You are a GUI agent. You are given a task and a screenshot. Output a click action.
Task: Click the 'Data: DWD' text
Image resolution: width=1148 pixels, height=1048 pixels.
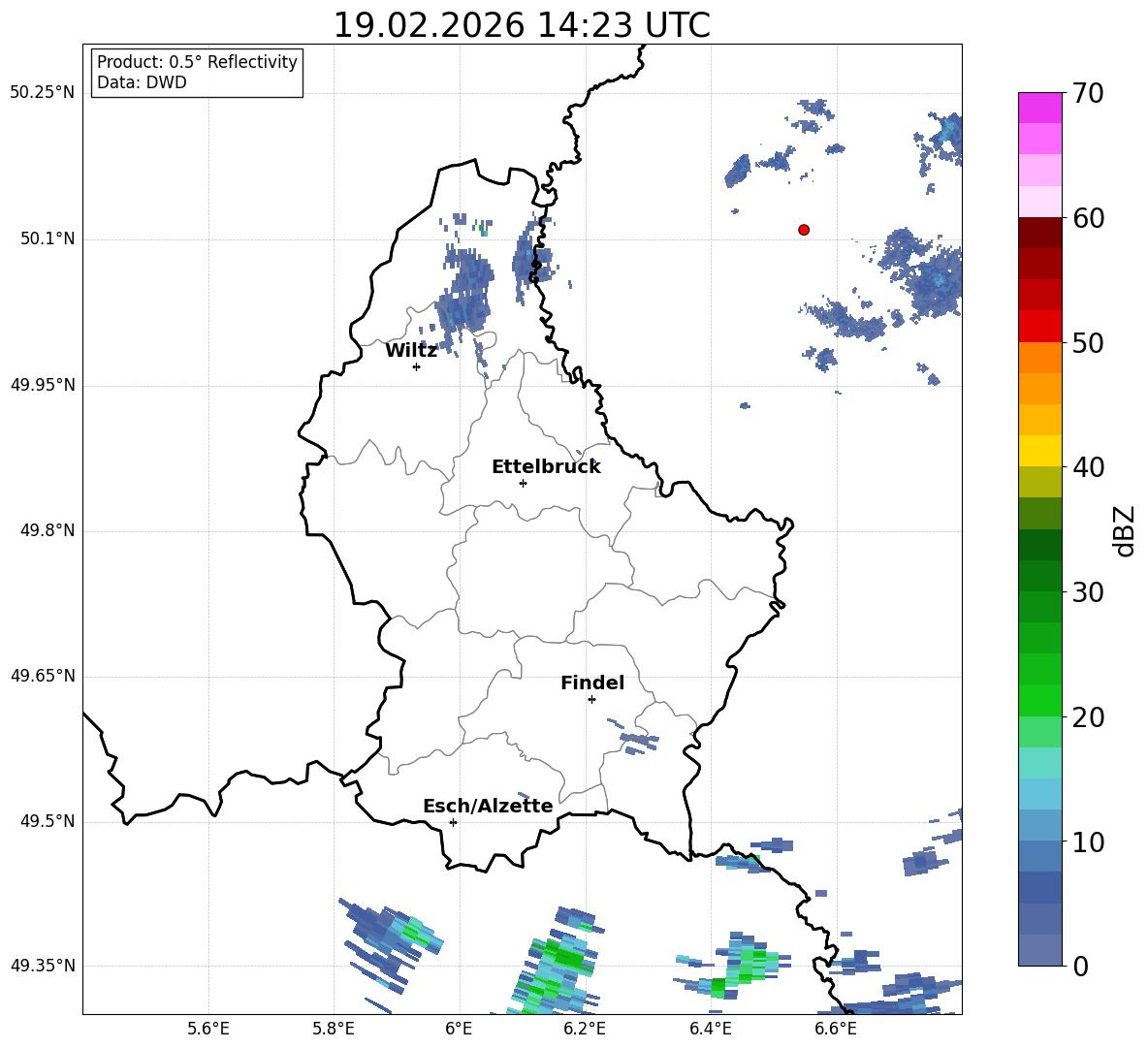[x=142, y=82]
